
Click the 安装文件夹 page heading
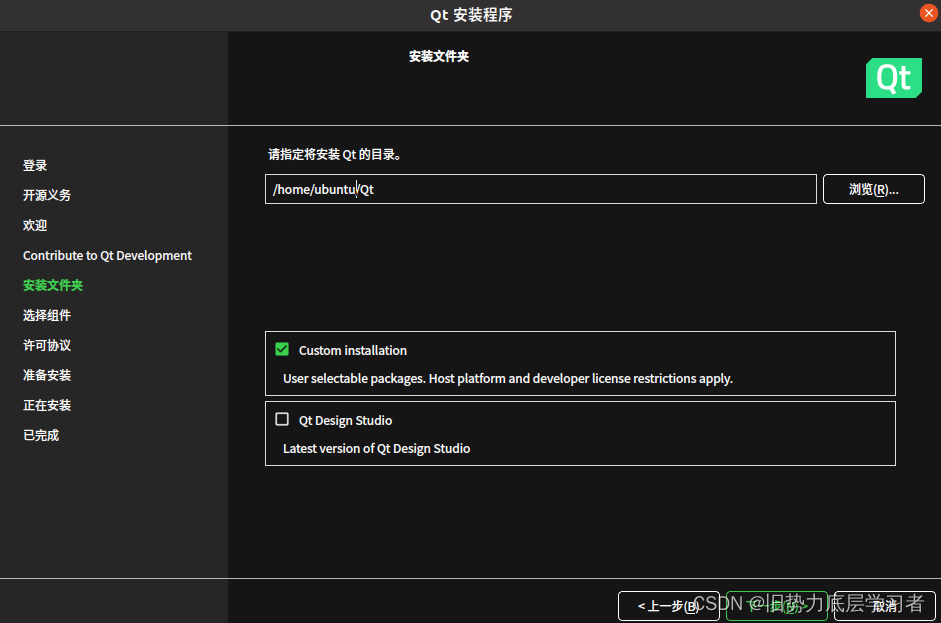[439, 56]
